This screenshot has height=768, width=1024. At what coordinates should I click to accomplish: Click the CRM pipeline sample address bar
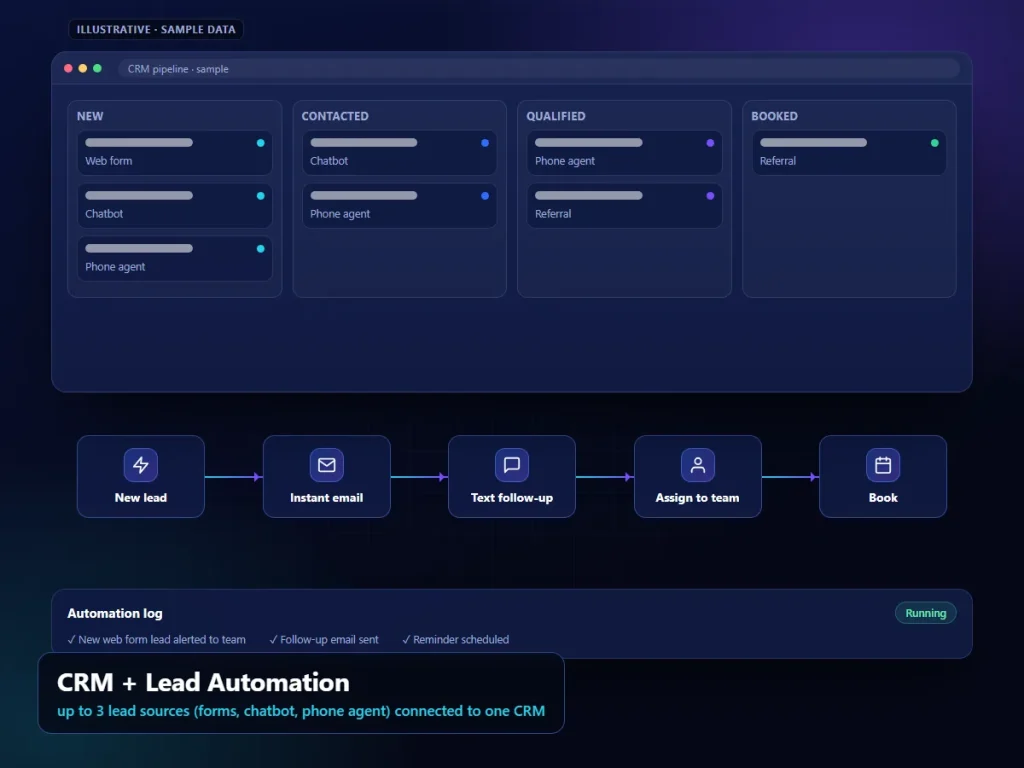pos(539,69)
